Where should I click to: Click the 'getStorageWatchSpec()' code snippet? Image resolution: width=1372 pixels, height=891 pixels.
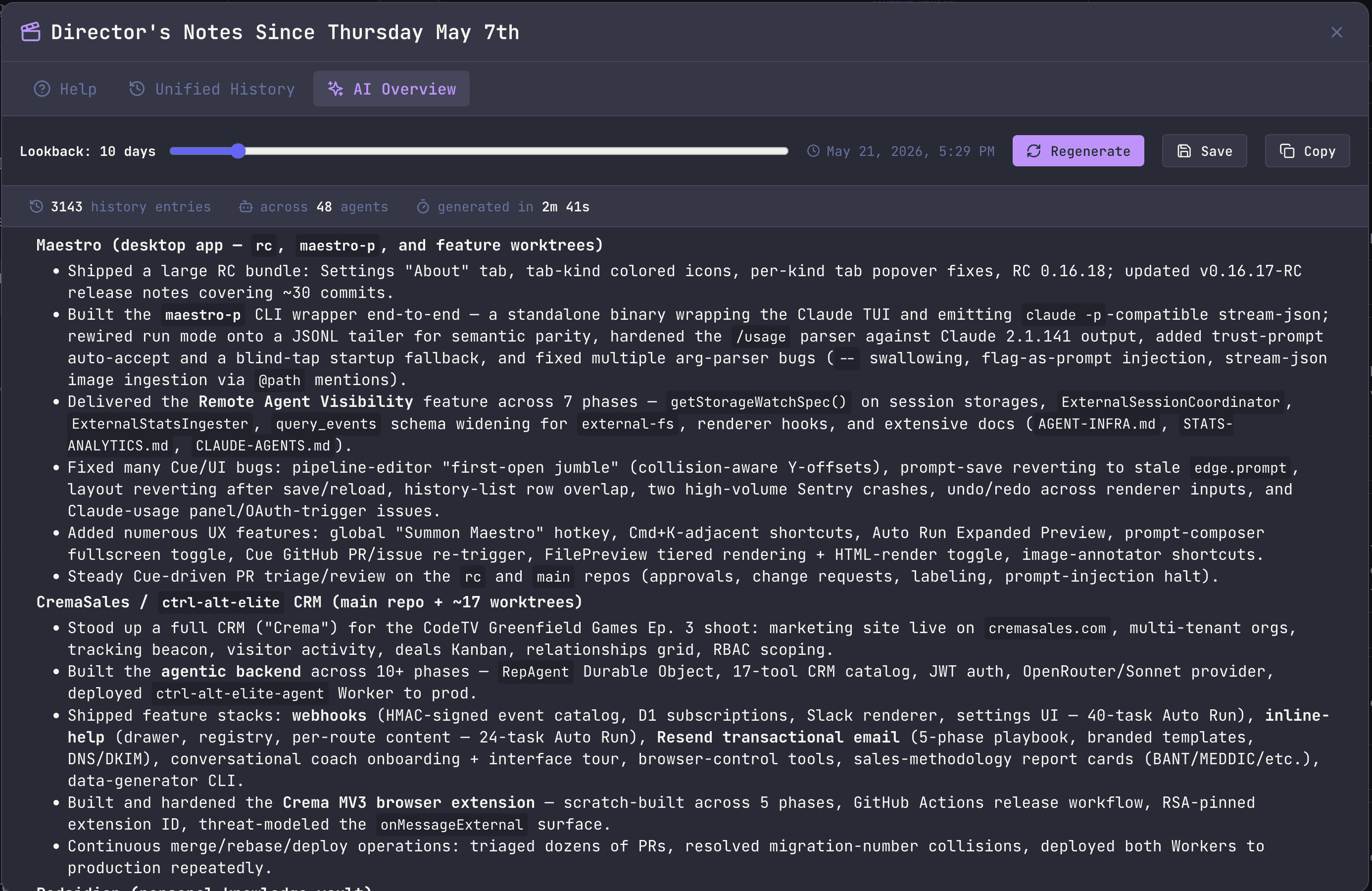(x=758, y=402)
